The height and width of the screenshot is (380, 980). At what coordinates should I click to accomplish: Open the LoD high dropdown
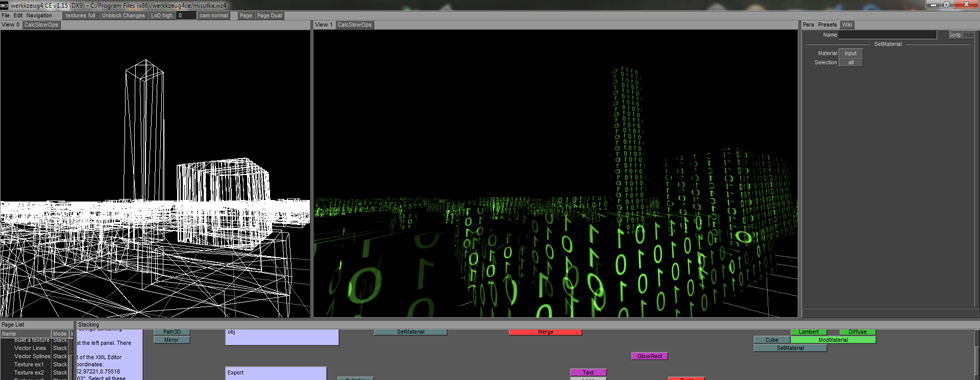pos(161,15)
